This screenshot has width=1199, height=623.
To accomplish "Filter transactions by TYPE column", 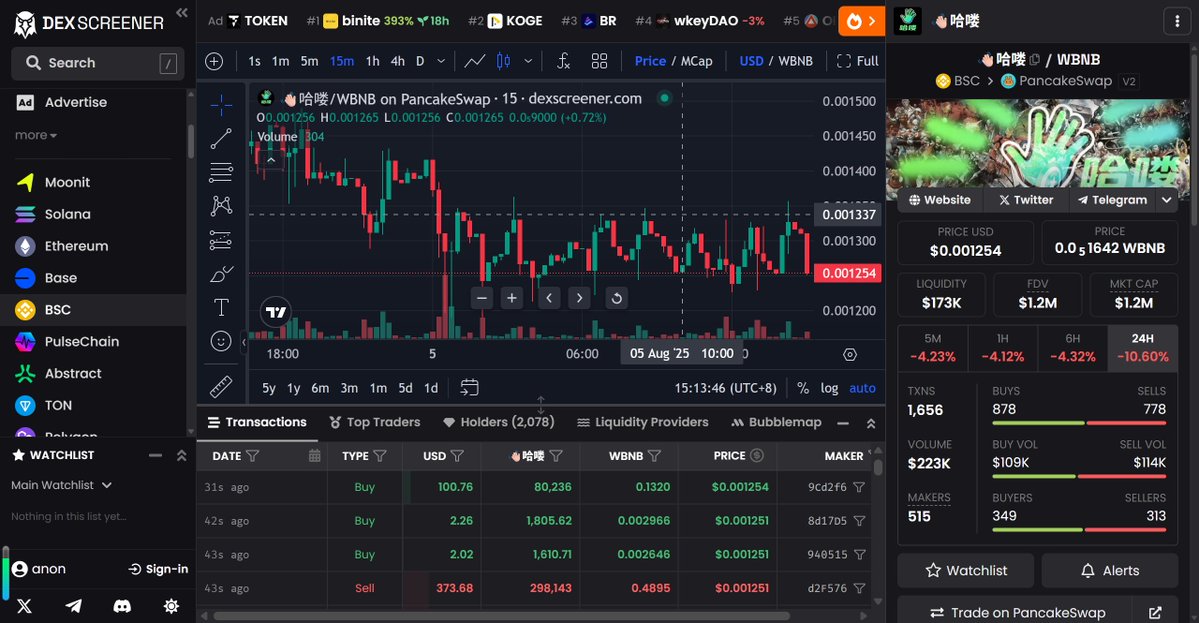I will 380,456.
